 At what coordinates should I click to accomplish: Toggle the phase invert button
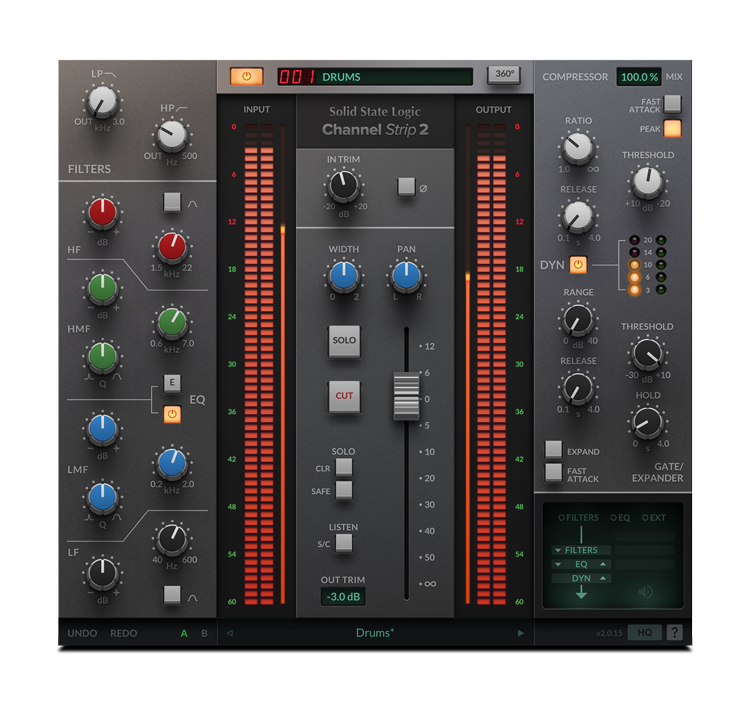pos(406,187)
